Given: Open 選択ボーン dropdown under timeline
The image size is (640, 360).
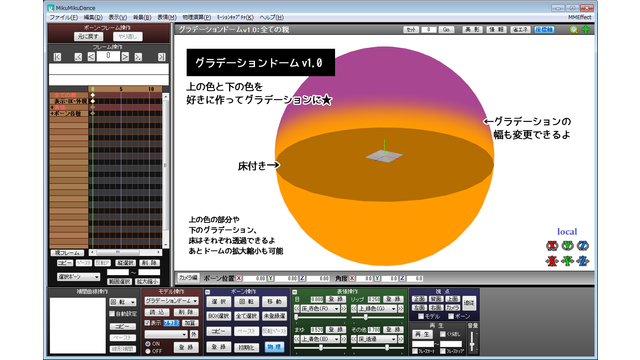Looking at the screenshot, I should click(x=78, y=277).
